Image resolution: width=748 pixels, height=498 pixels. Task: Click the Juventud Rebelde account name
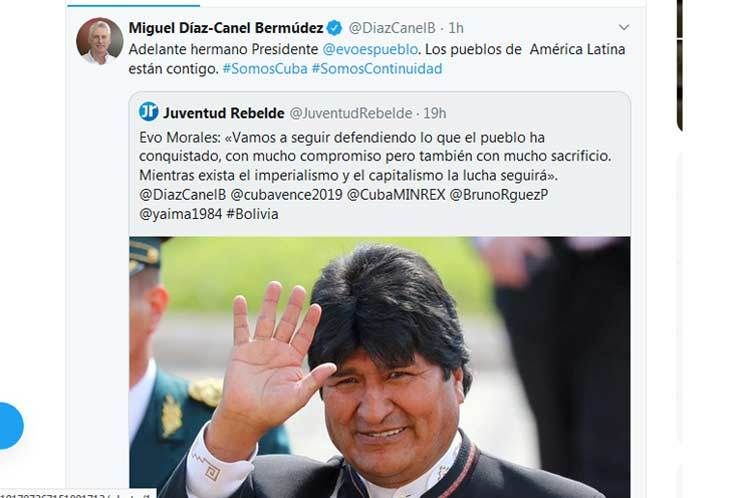pyautogui.click(x=224, y=113)
